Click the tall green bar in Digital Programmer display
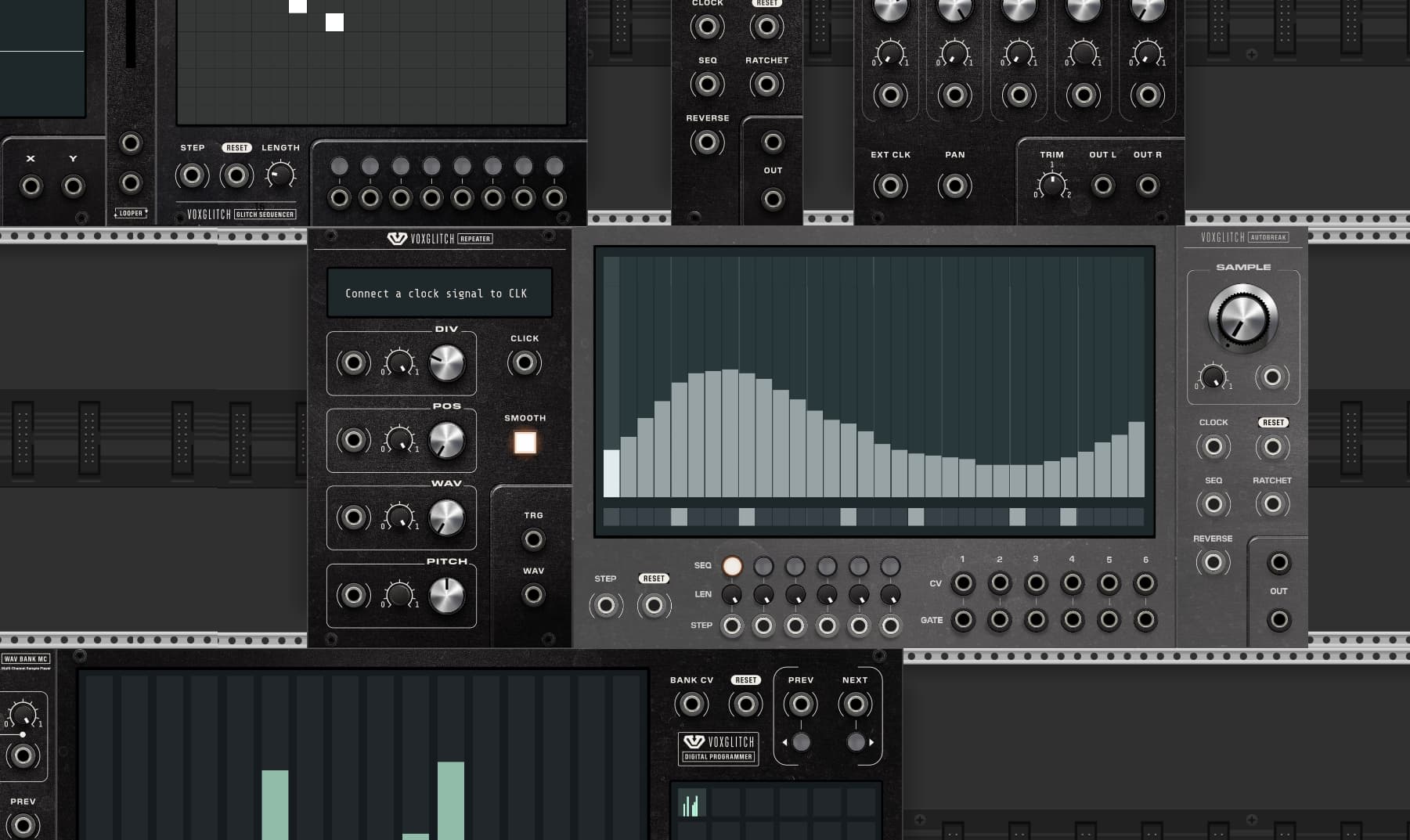Screen dimensions: 1410x840 pyautogui.click(x=451, y=801)
